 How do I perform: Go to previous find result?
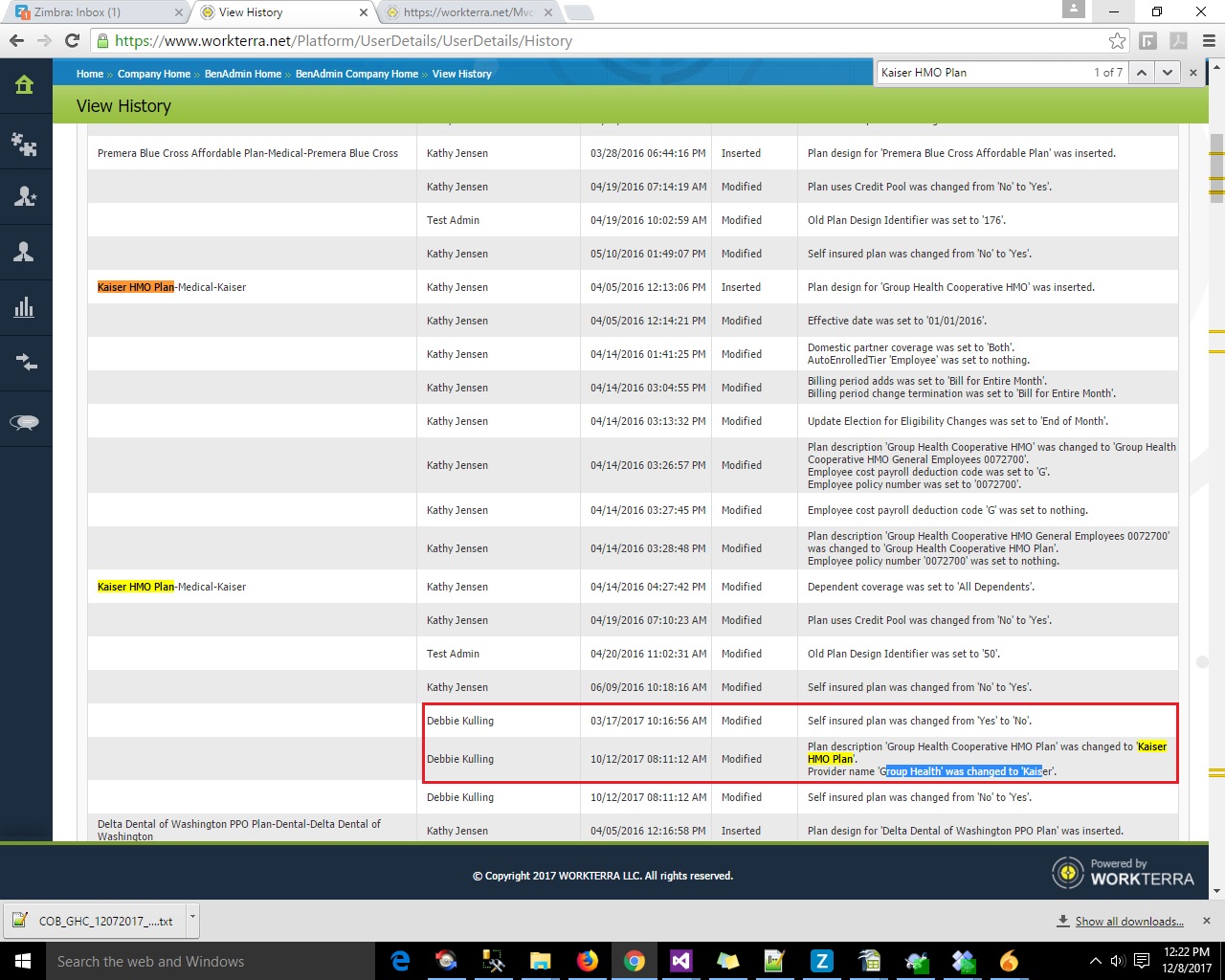[1141, 73]
